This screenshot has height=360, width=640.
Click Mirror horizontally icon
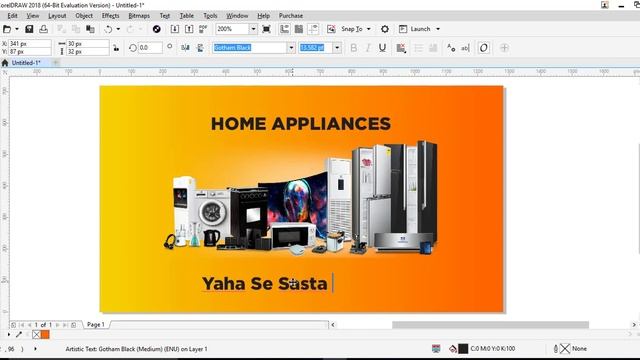coord(185,48)
